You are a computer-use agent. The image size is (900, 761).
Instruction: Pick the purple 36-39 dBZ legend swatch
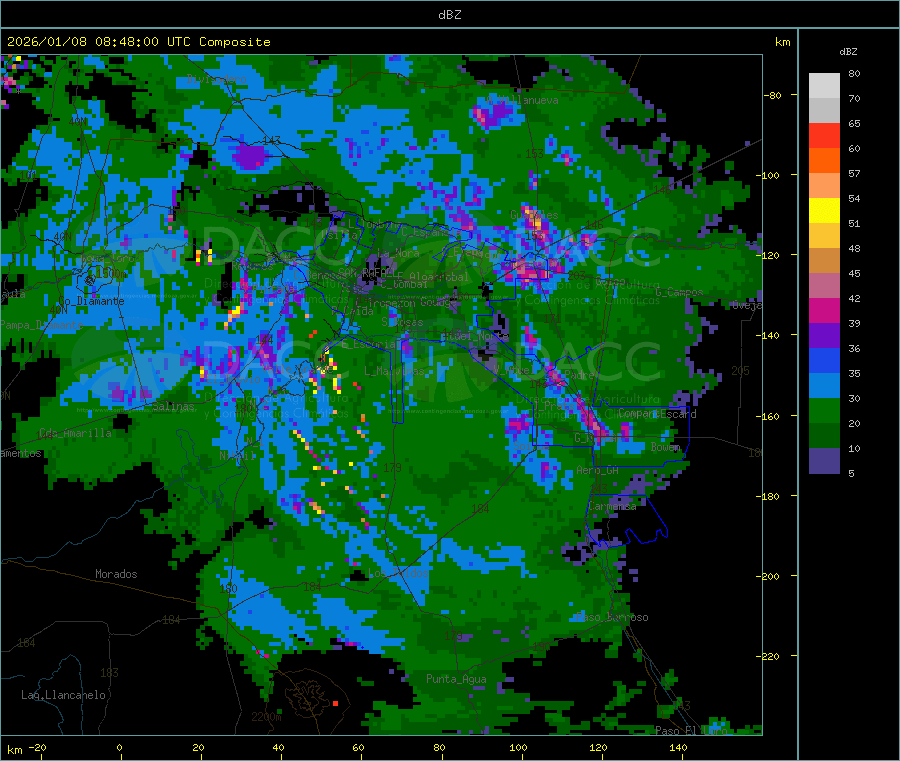click(x=824, y=336)
